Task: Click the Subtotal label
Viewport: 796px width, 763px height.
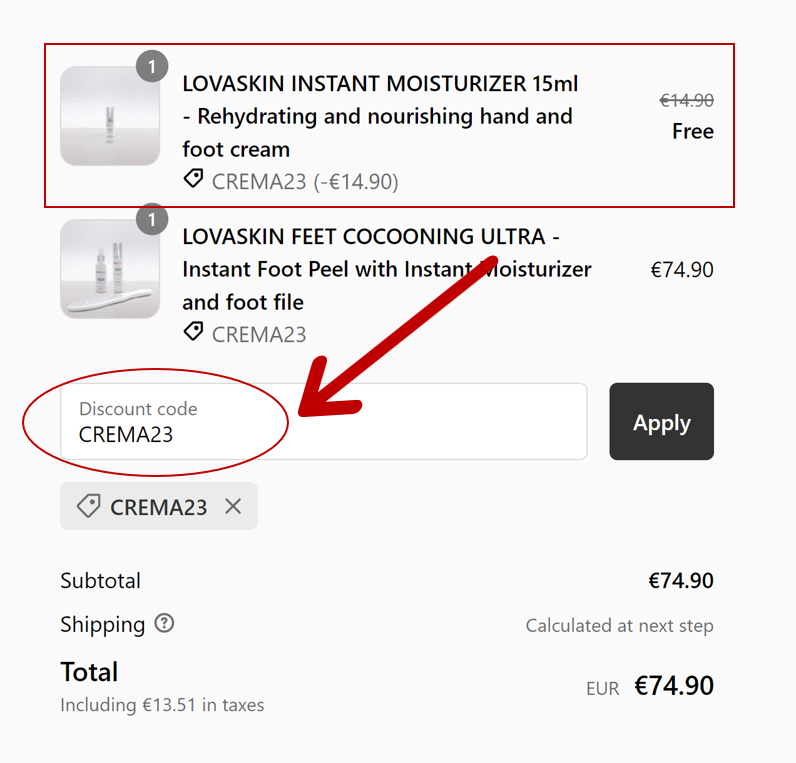Action: 100,581
